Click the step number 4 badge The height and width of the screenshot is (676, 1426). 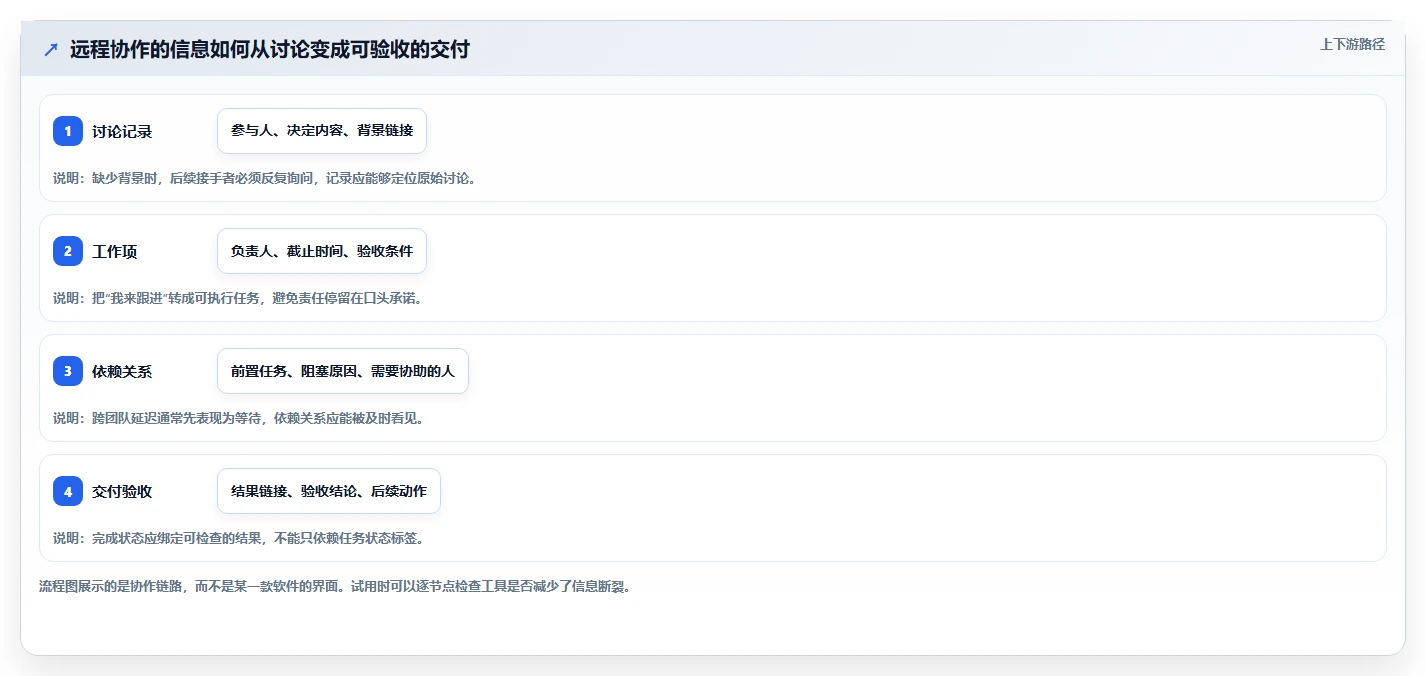tap(68, 491)
